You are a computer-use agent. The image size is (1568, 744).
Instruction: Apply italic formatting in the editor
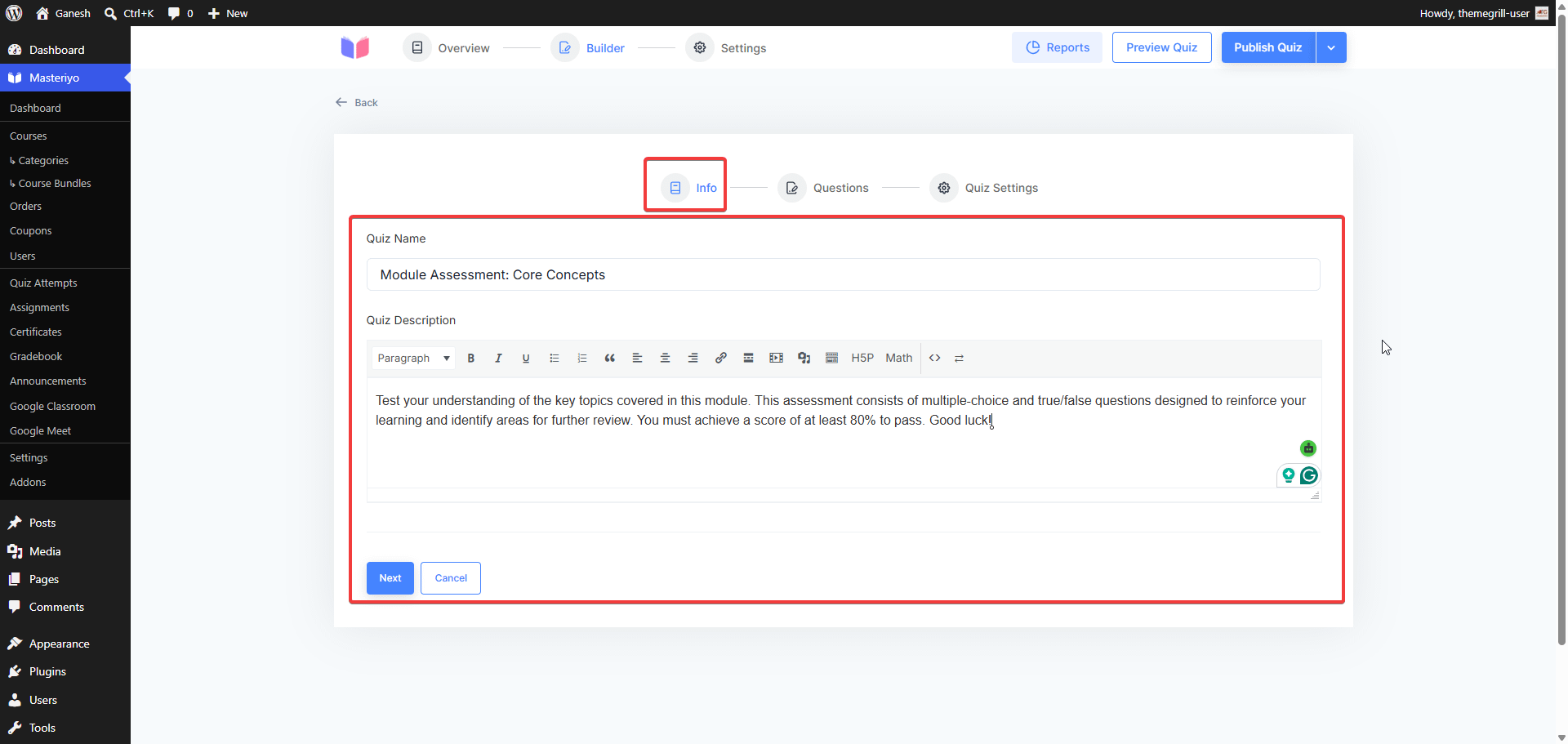(x=498, y=358)
